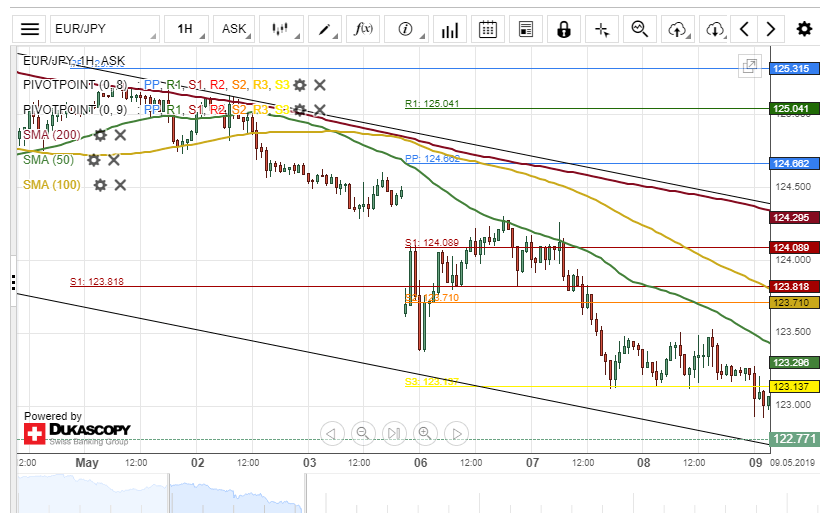This screenshot has width=829, height=517.
Task: Step chart forward with right triangle control
Action: click(x=457, y=433)
